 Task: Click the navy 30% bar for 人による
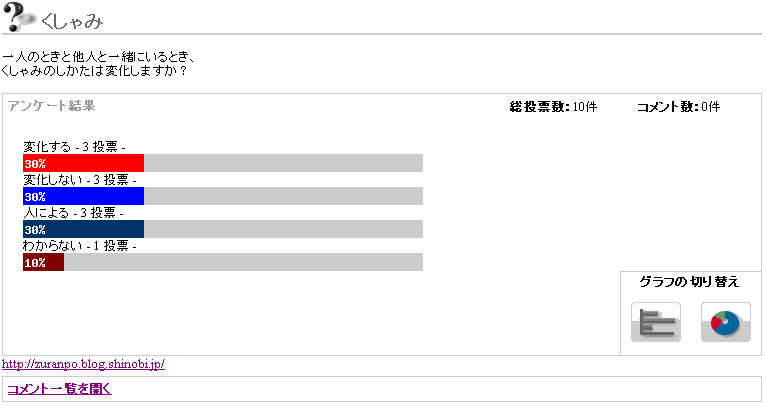point(84,229)
